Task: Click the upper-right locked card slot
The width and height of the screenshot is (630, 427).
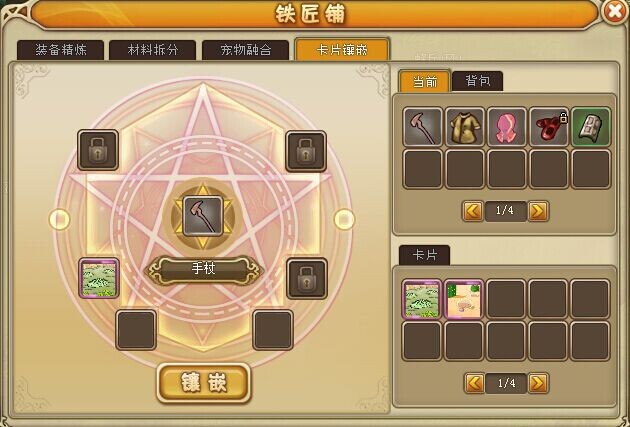Action: point(306,151)
